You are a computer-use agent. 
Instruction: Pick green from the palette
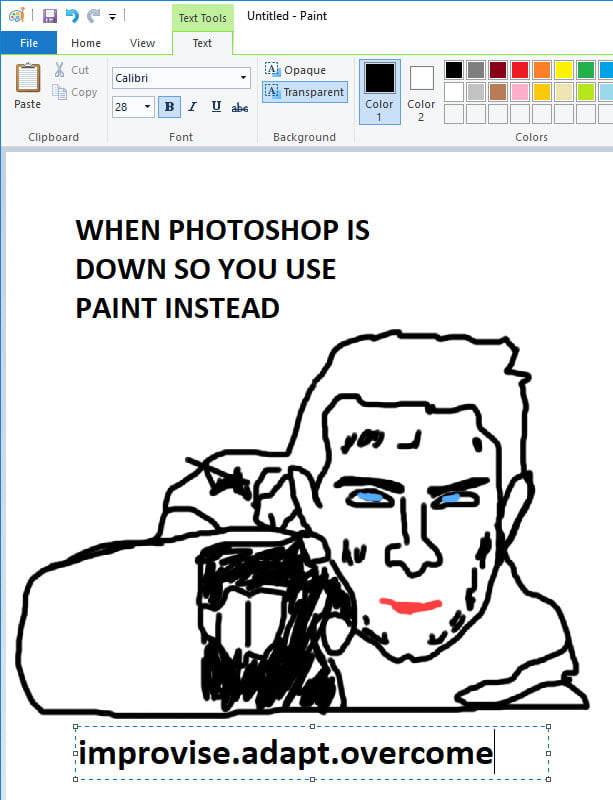pos(586,70)
